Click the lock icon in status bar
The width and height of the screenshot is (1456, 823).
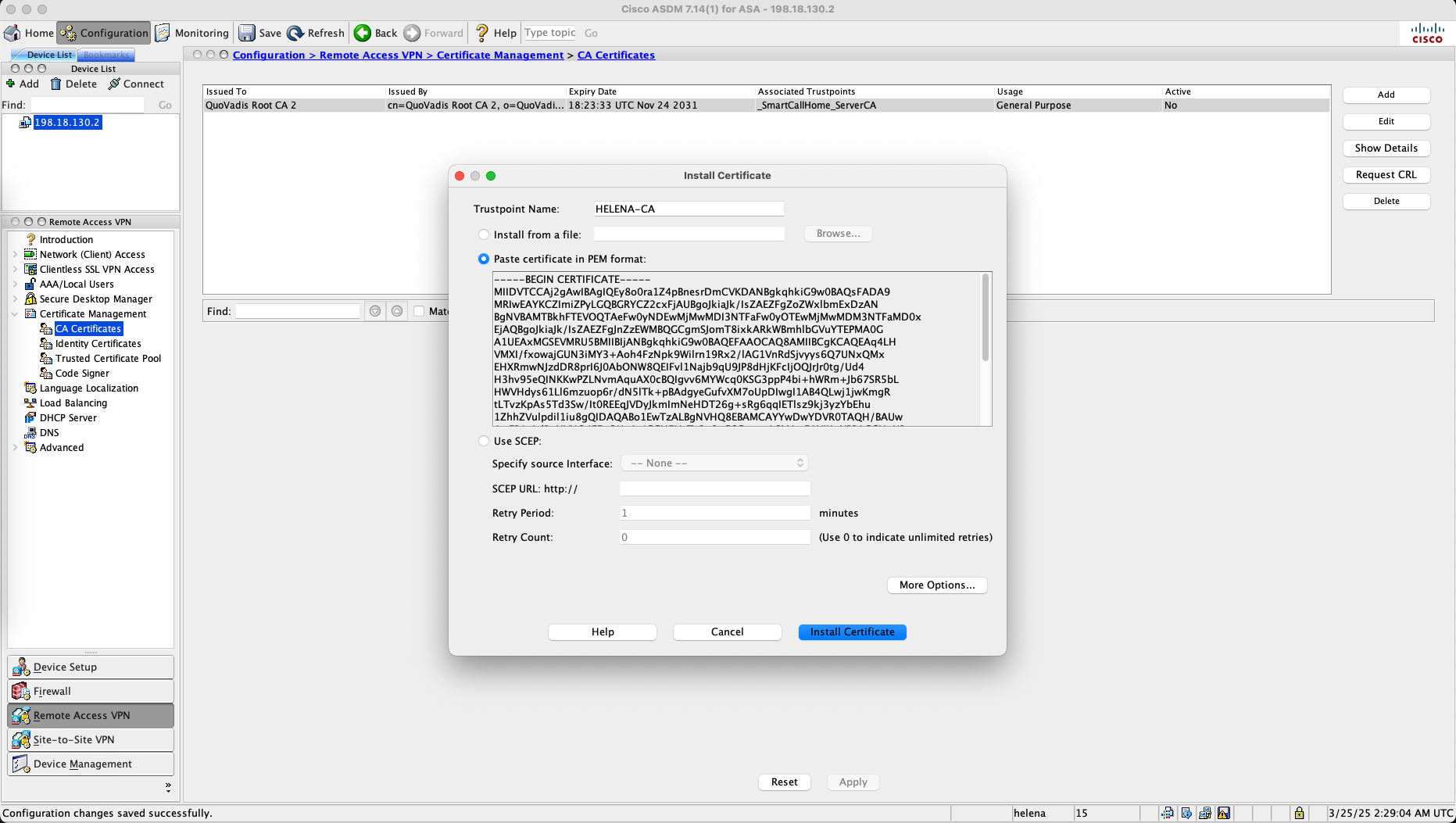pyautogui.click(x=1299, y=813)
